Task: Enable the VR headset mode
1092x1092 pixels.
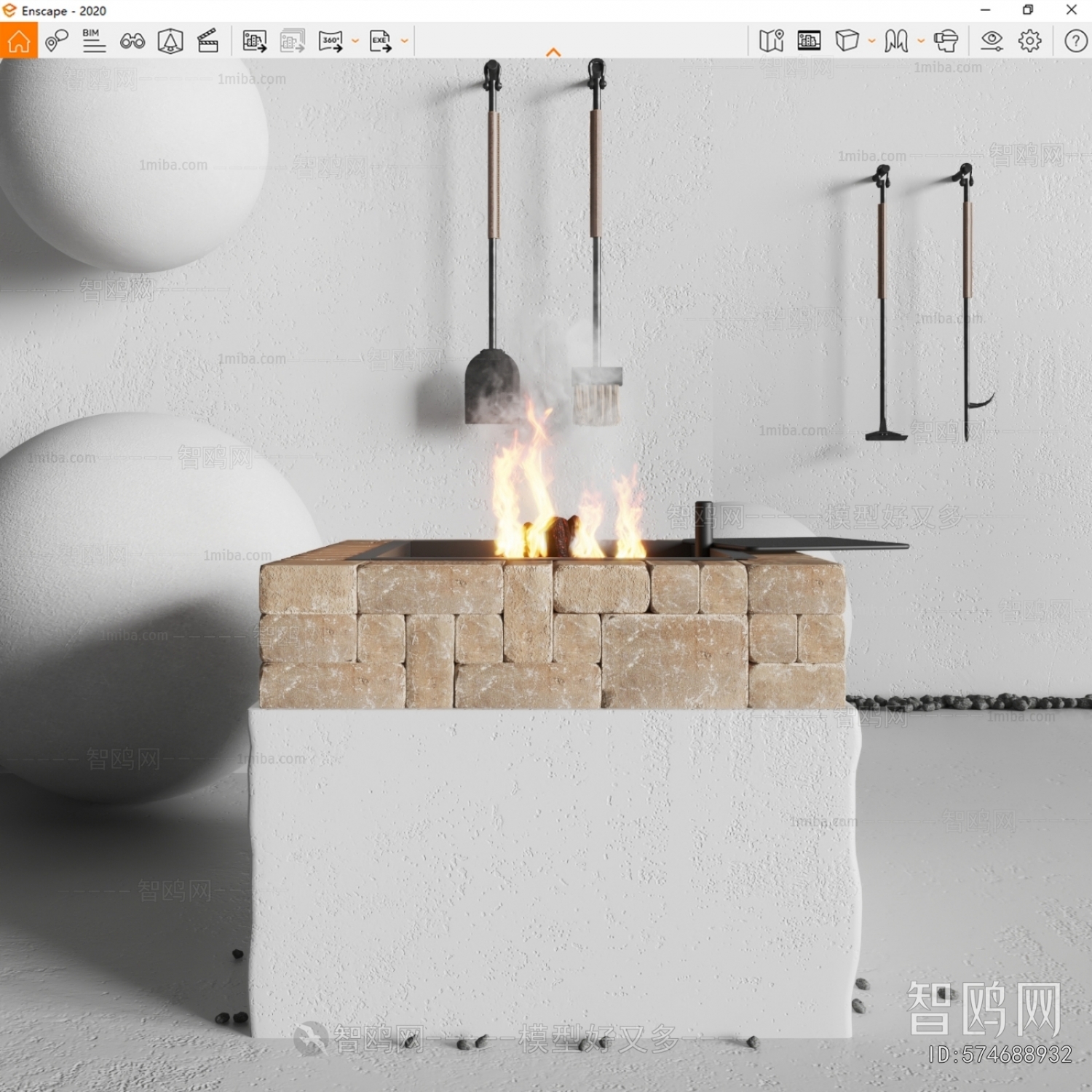Action: (946, 41)
